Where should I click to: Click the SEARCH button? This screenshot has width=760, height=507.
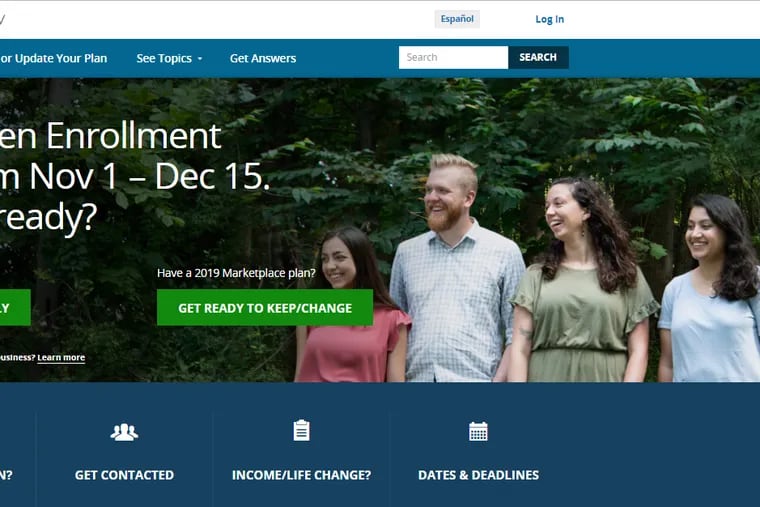(538, 57)
